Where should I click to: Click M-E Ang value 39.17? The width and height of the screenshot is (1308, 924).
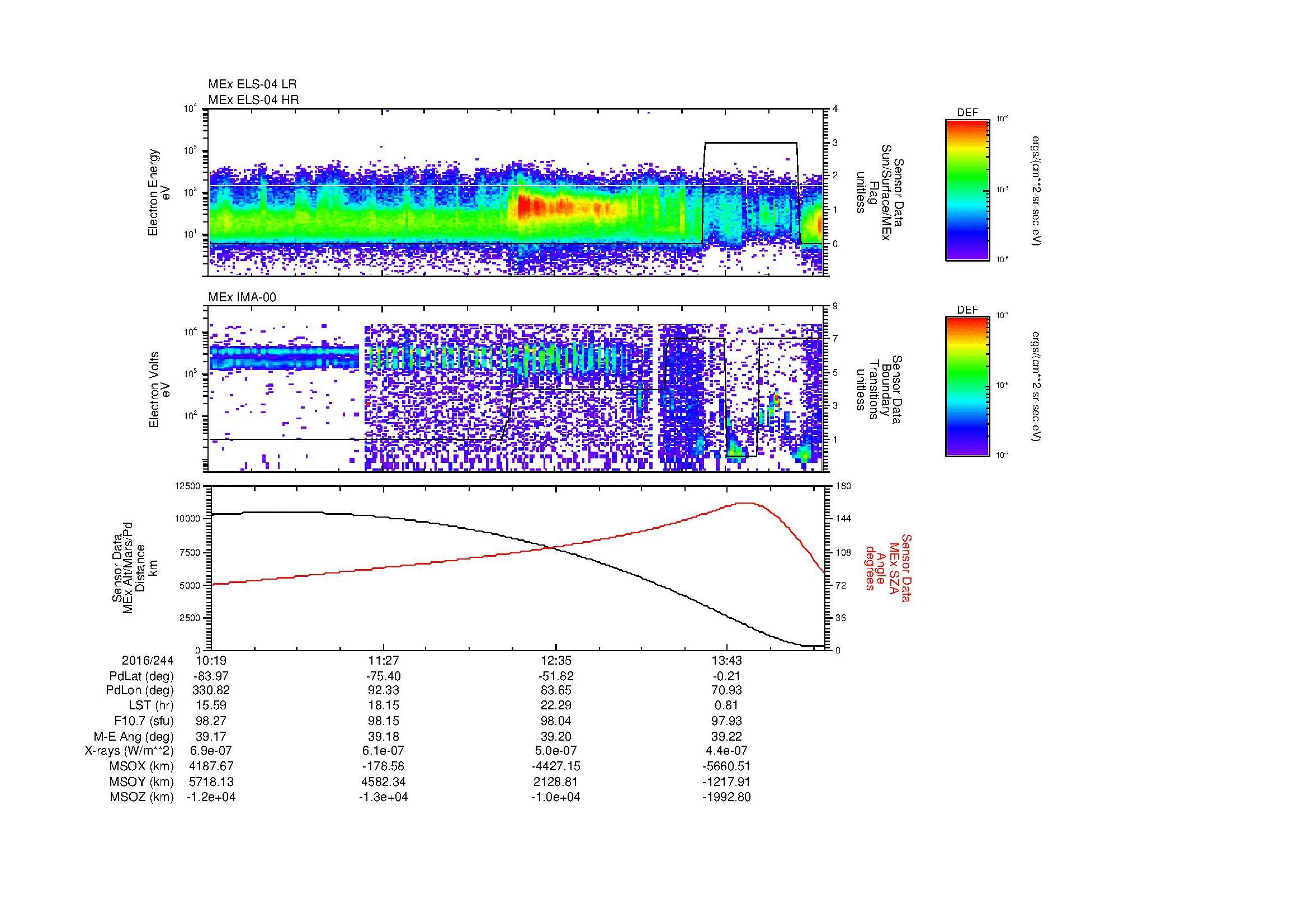click(211, 736)
